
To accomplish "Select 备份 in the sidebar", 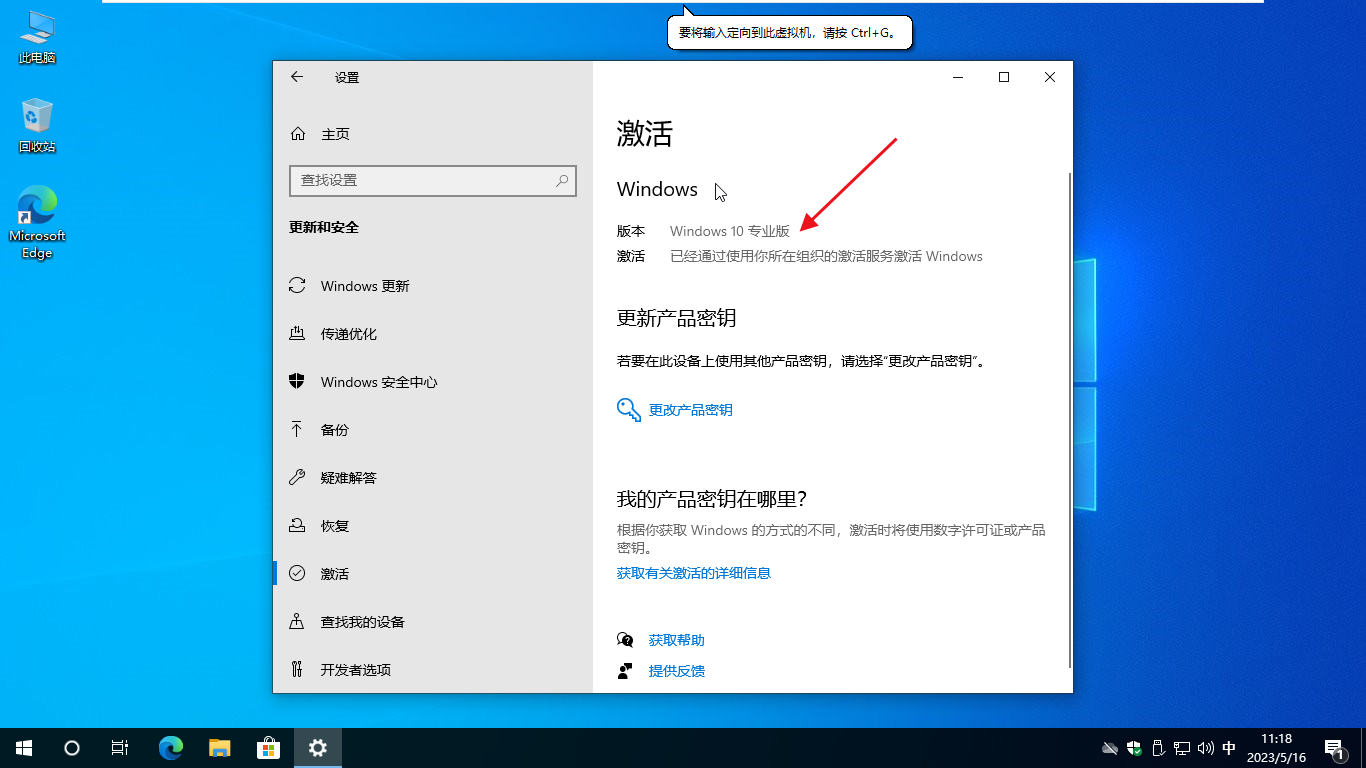I will pos(433,430).
